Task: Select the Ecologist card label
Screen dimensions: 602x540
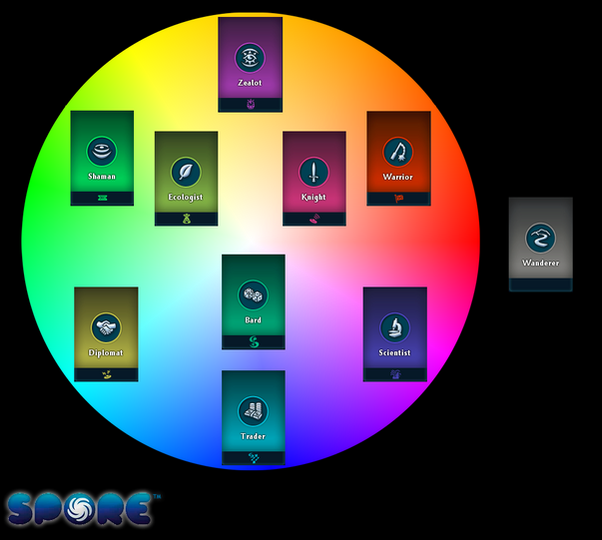Action: click(186, 197)
